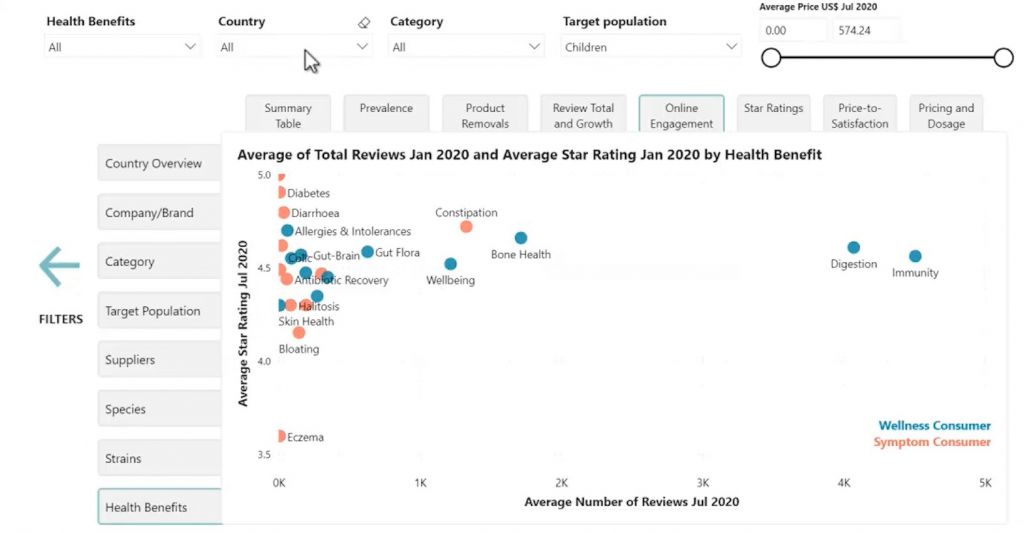The width and height of the screenshot is (1024, 533).
Task: Select Symptom Consumer in the legend
Action: coord(932,442)
